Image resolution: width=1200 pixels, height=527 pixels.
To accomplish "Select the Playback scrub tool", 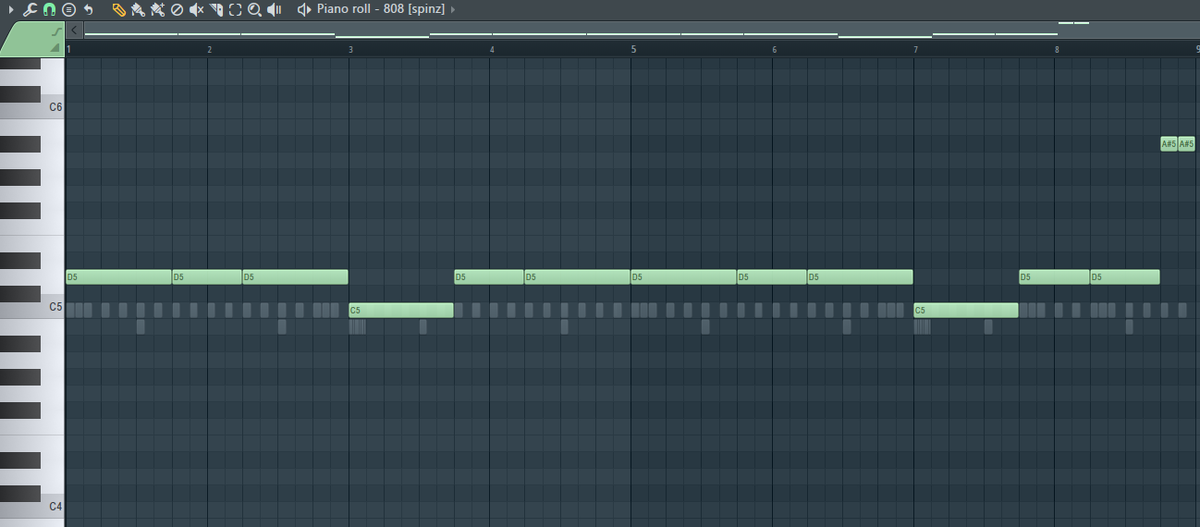I will click(274, 9).
